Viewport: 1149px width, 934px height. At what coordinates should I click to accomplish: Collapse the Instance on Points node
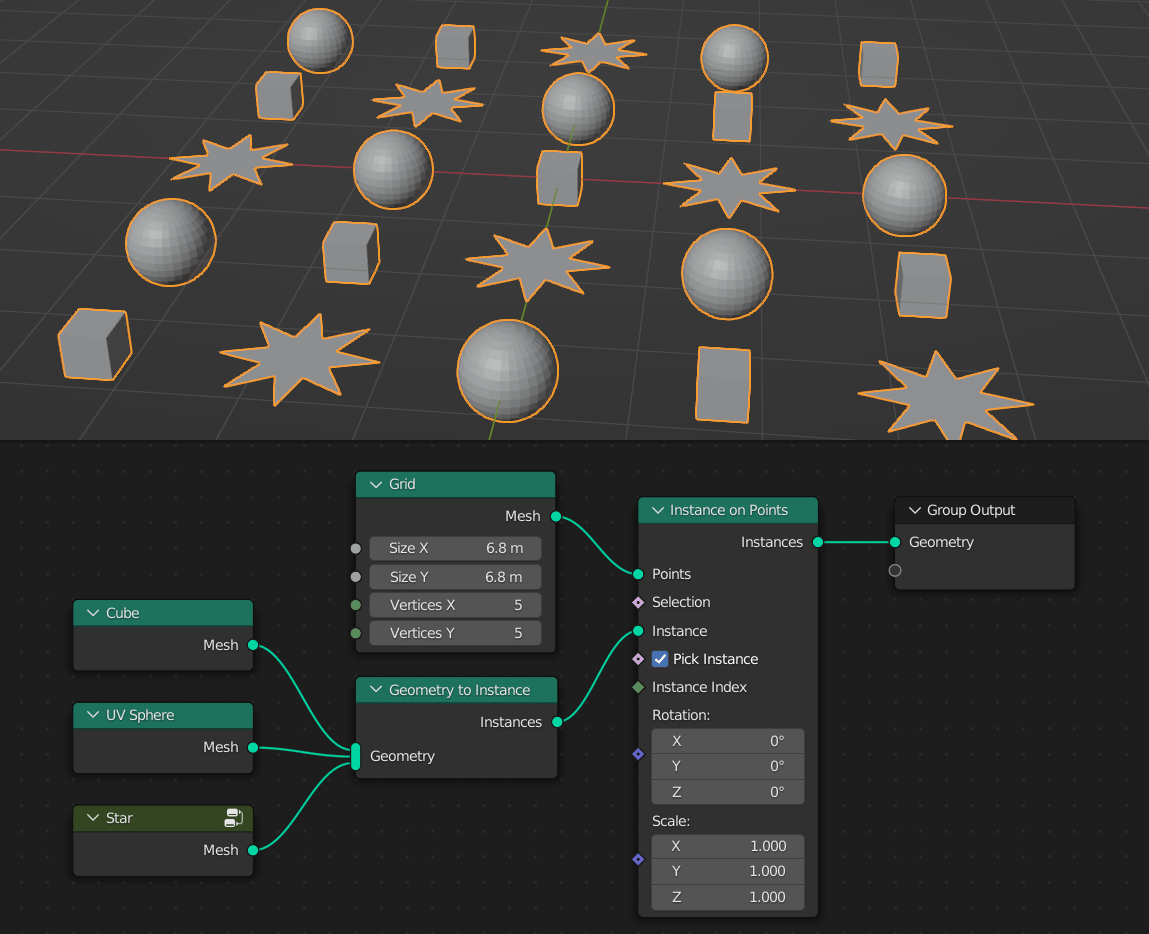point(655,510)
